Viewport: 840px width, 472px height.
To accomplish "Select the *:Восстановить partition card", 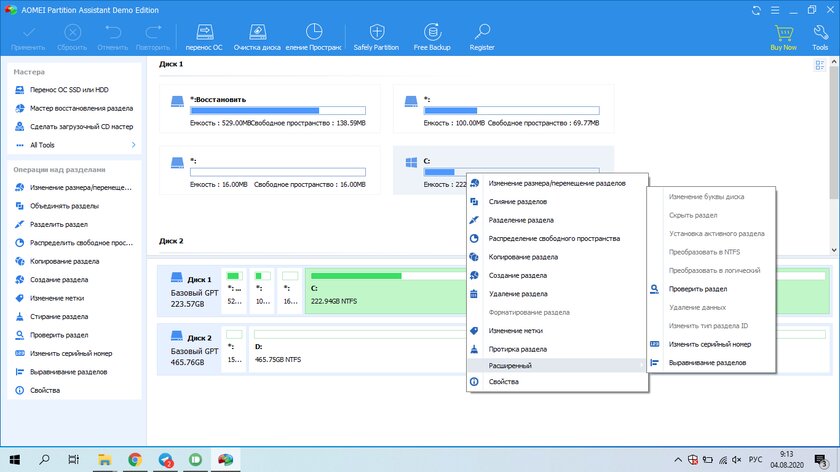I will click(269, 109).
